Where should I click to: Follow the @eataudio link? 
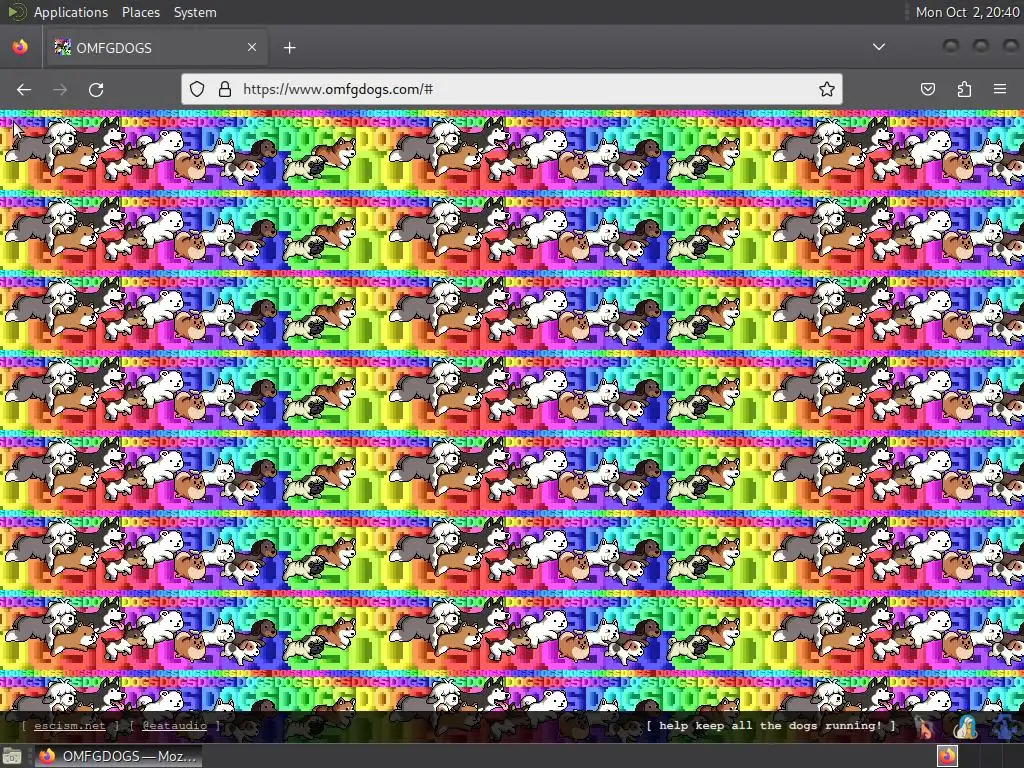coord(174,726)
